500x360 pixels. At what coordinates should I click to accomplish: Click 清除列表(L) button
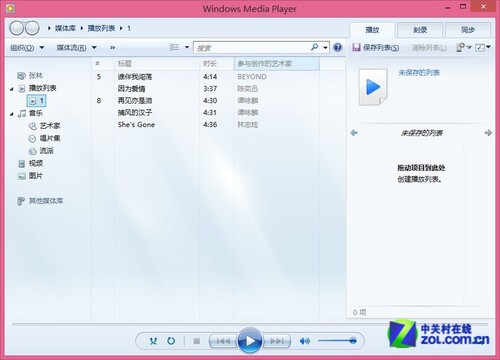click(x=429, y=47)
